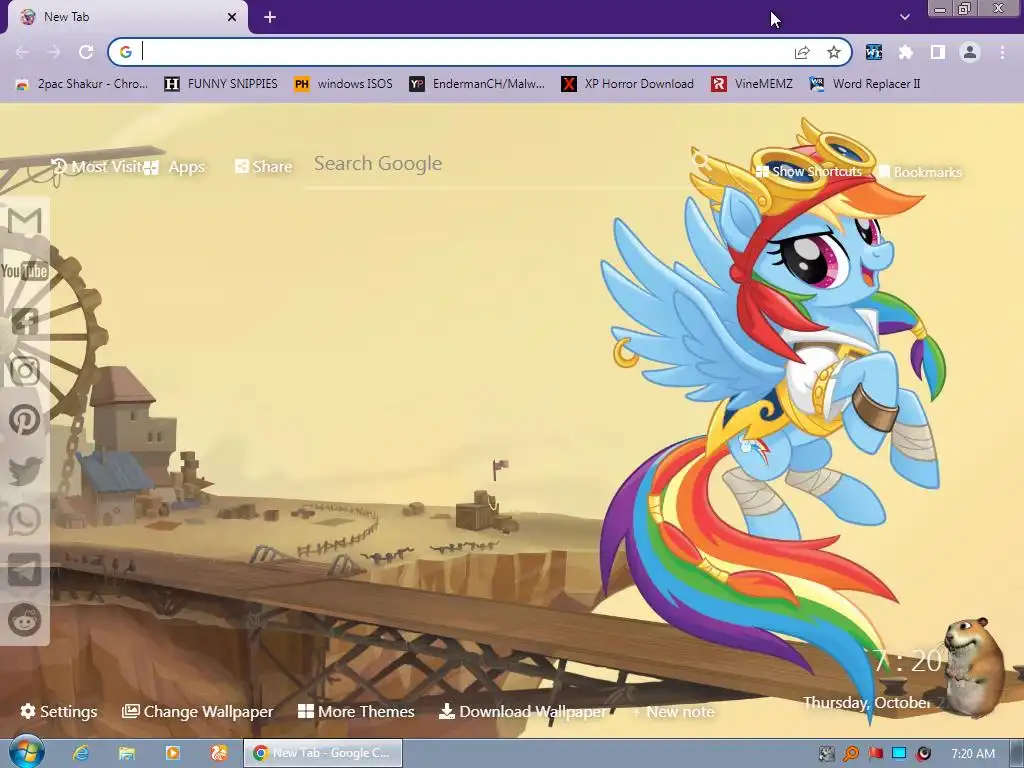Share this page from the address bar

[802, 52]
